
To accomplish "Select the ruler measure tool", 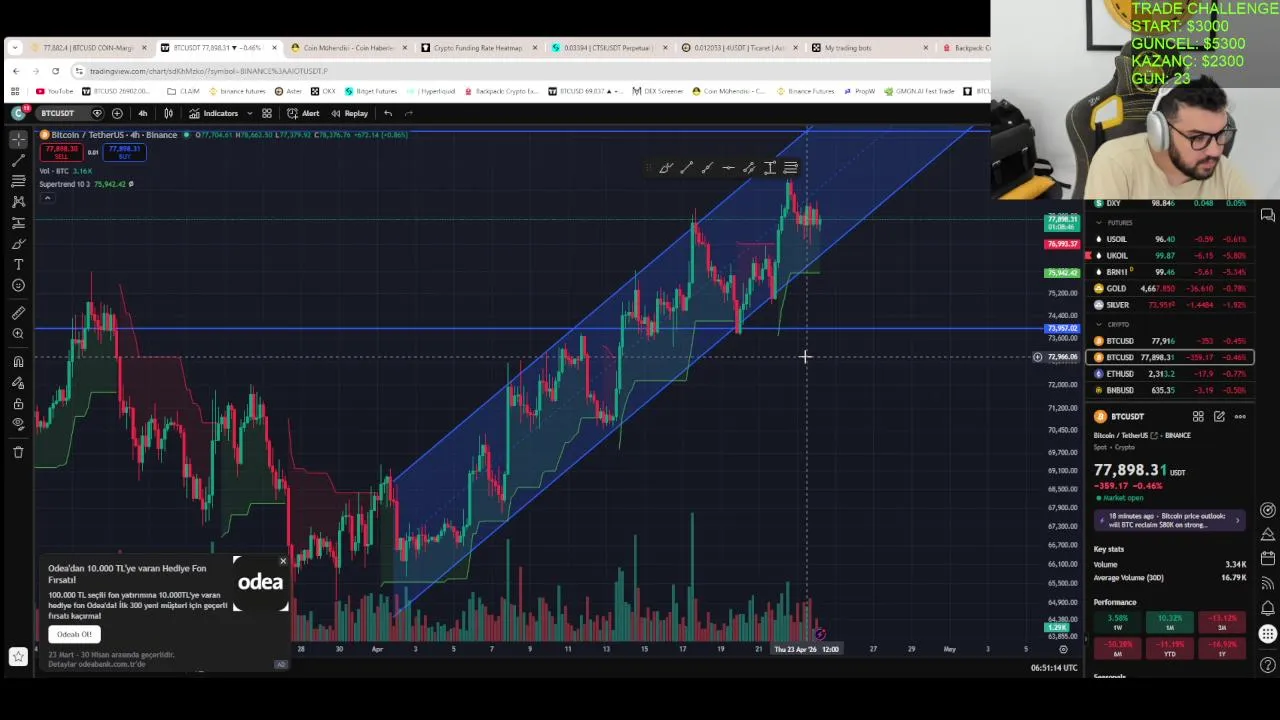I will pos(18,312).
